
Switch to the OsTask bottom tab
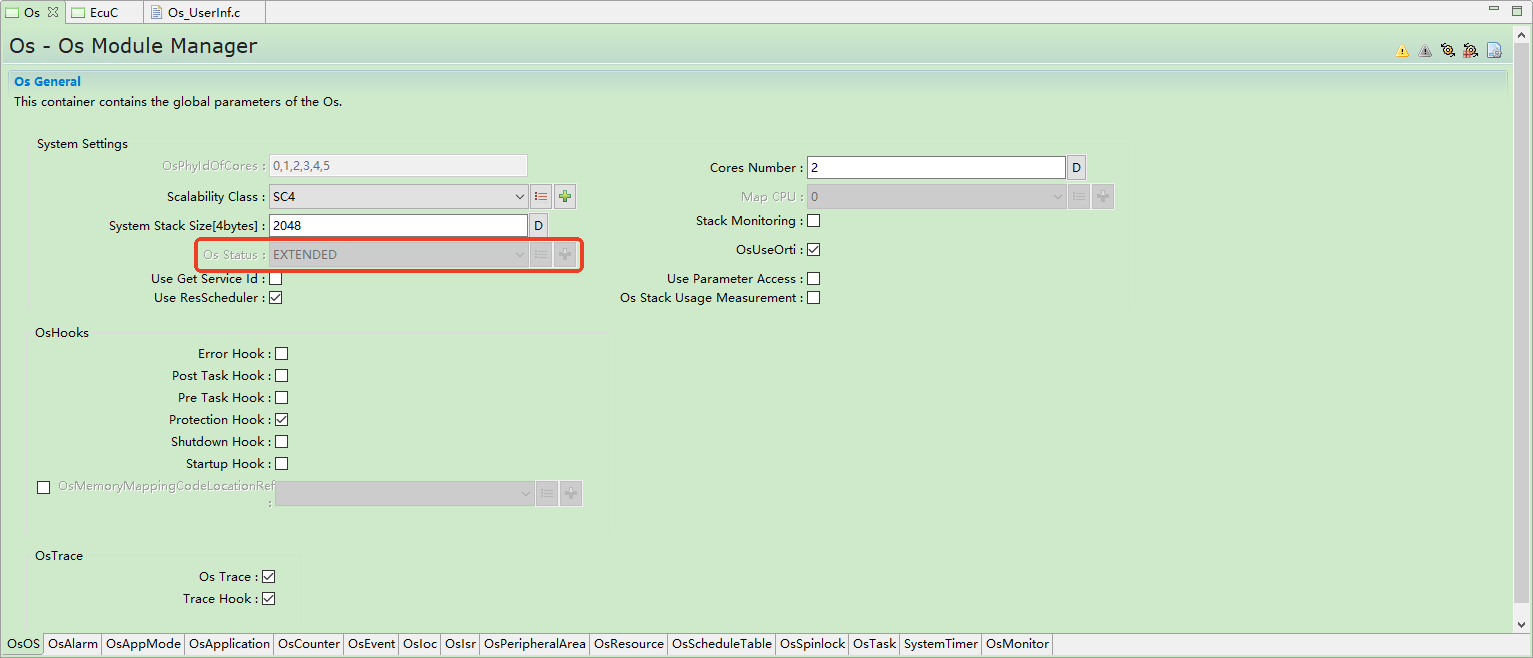tap(874, 644)
